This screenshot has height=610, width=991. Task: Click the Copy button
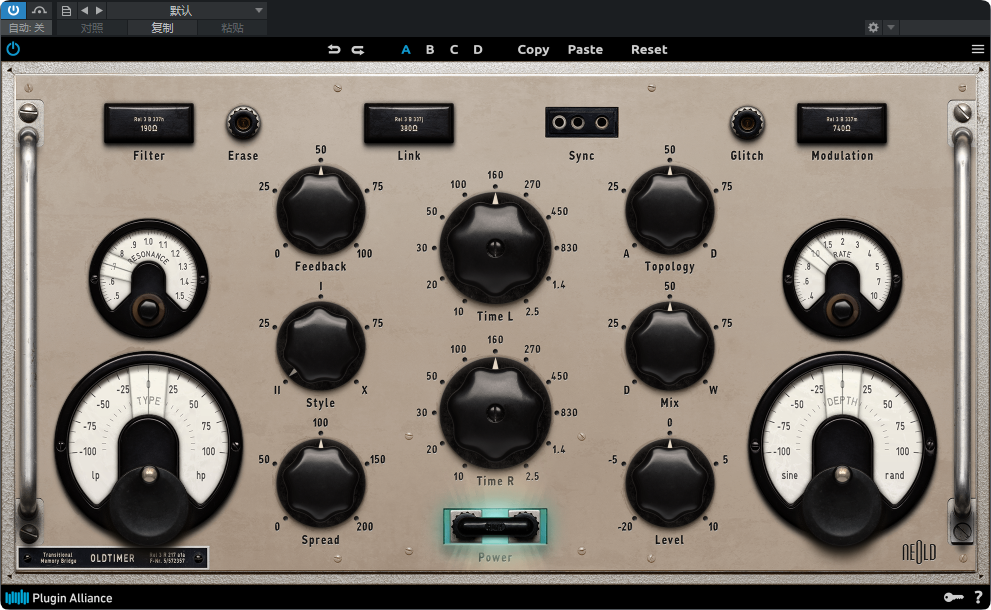point(533,49)
